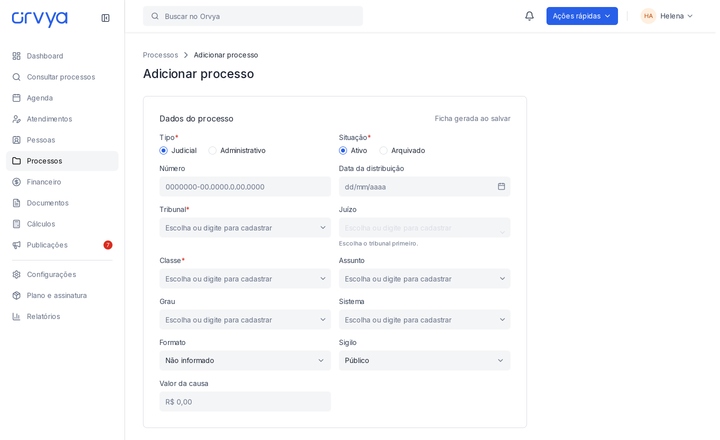Collapse the sidebar with the panel icon

coord(105,18)
